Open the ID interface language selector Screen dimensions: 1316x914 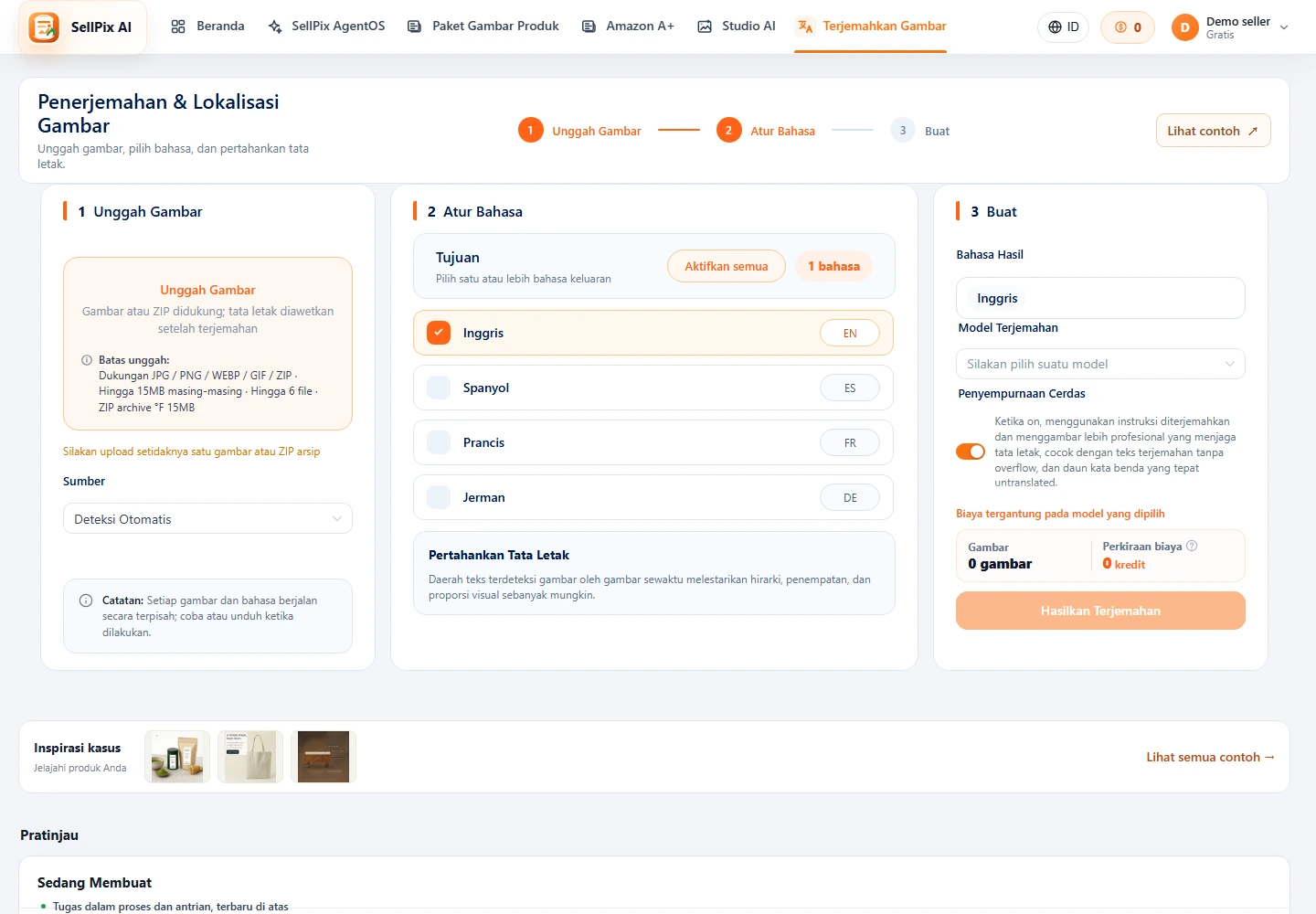click(x=1064, y=27)
